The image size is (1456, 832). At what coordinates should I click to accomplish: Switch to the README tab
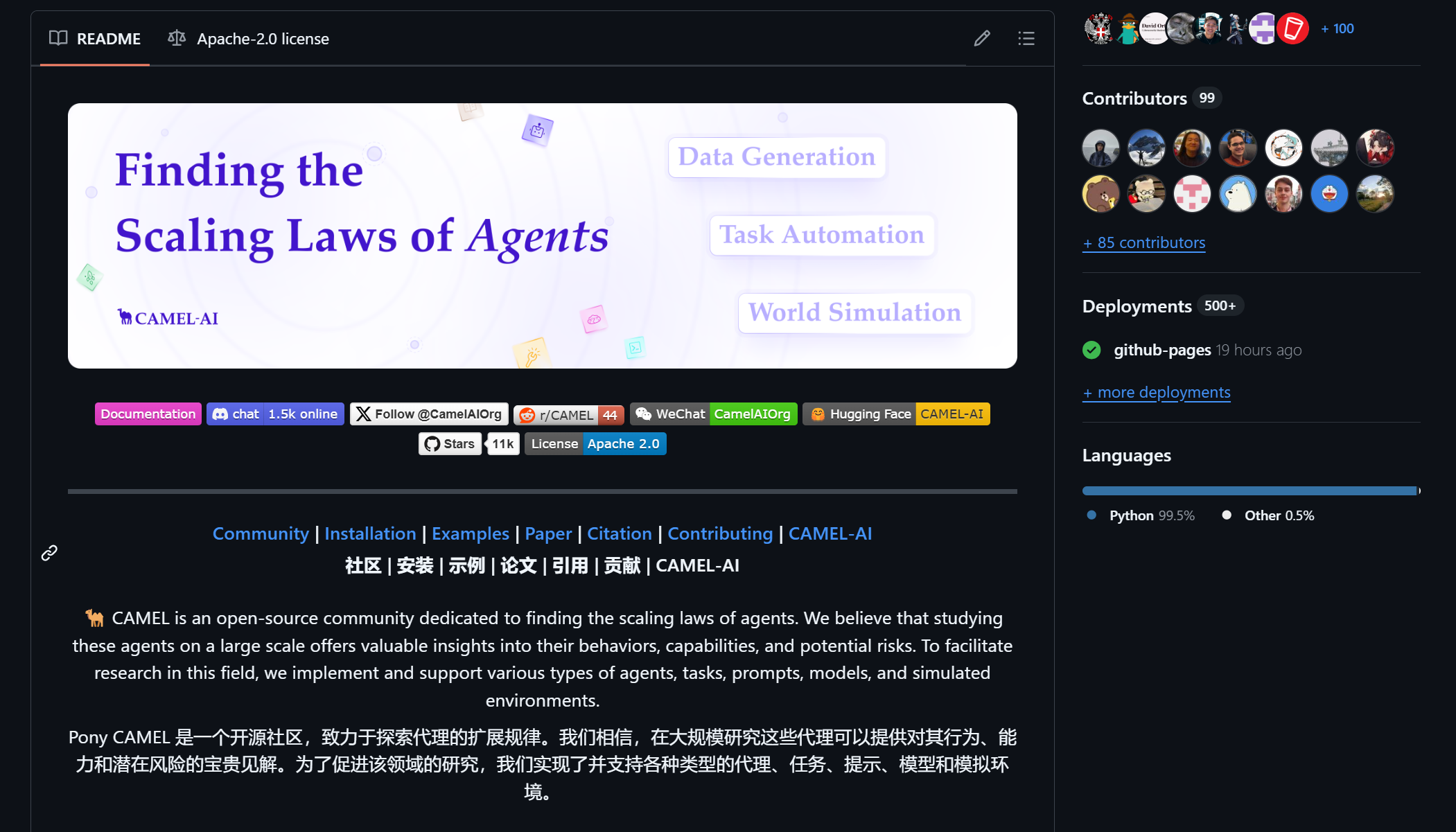[95, 39]
